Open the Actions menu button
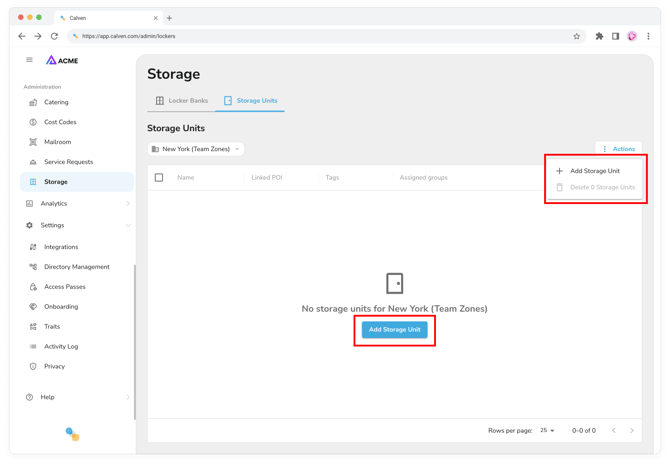670x465 pixels. [x=619, y=149]
